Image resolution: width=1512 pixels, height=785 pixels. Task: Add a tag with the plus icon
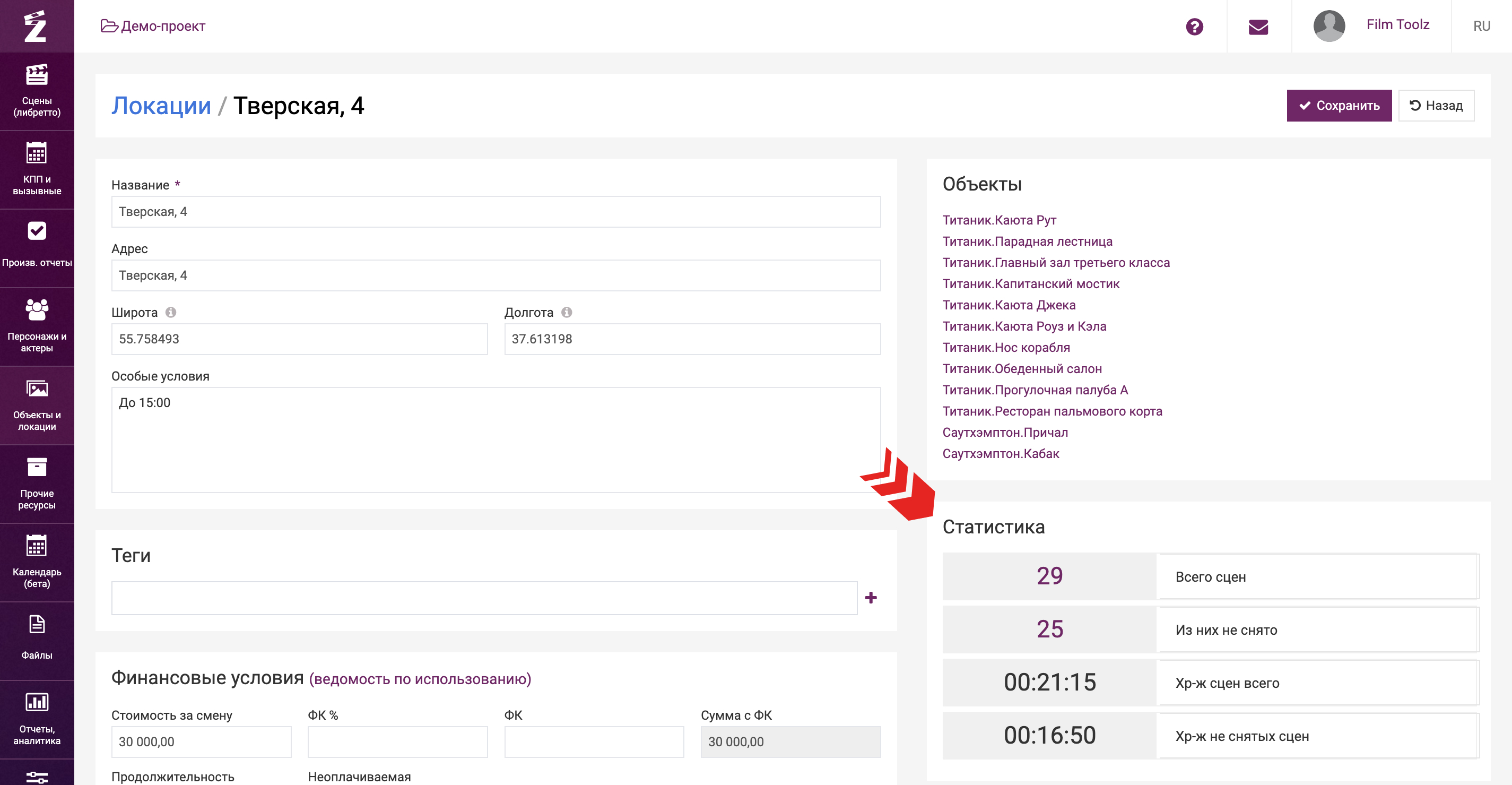871,598
